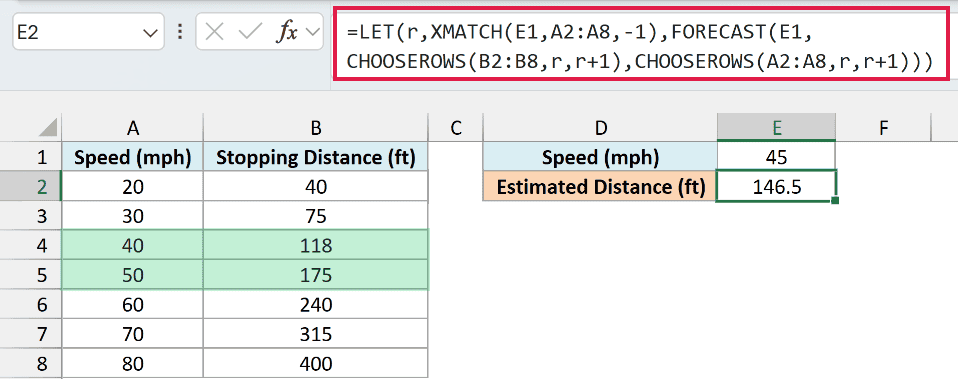Viewport: 958px width, 379px height.
Task: Click cell B1 'Stopping Distance (ft)'
Action: [x=316, y=158]
